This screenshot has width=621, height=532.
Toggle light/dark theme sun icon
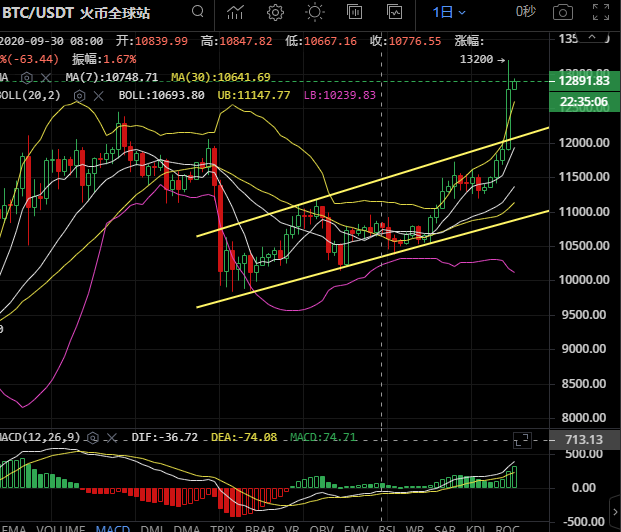point(315,12)
